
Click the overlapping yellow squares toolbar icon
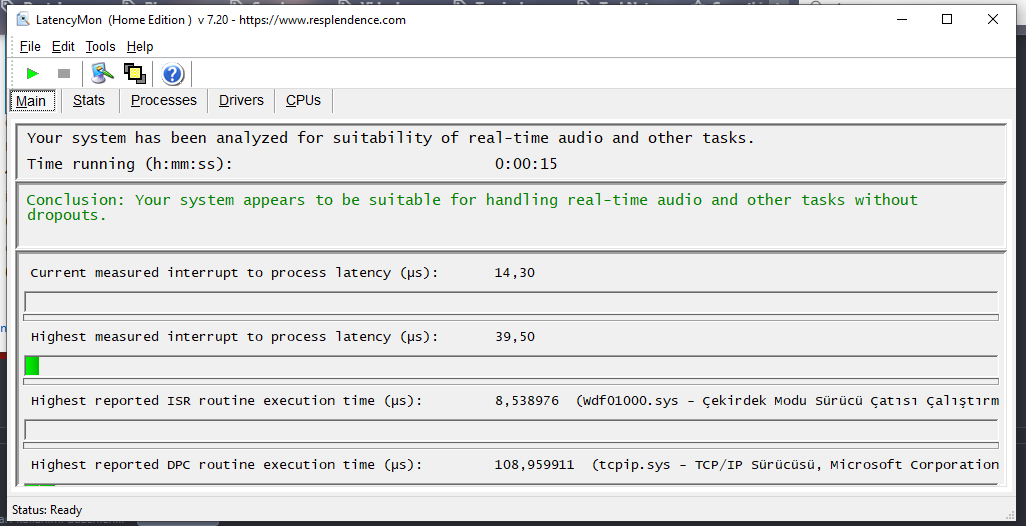134,73
